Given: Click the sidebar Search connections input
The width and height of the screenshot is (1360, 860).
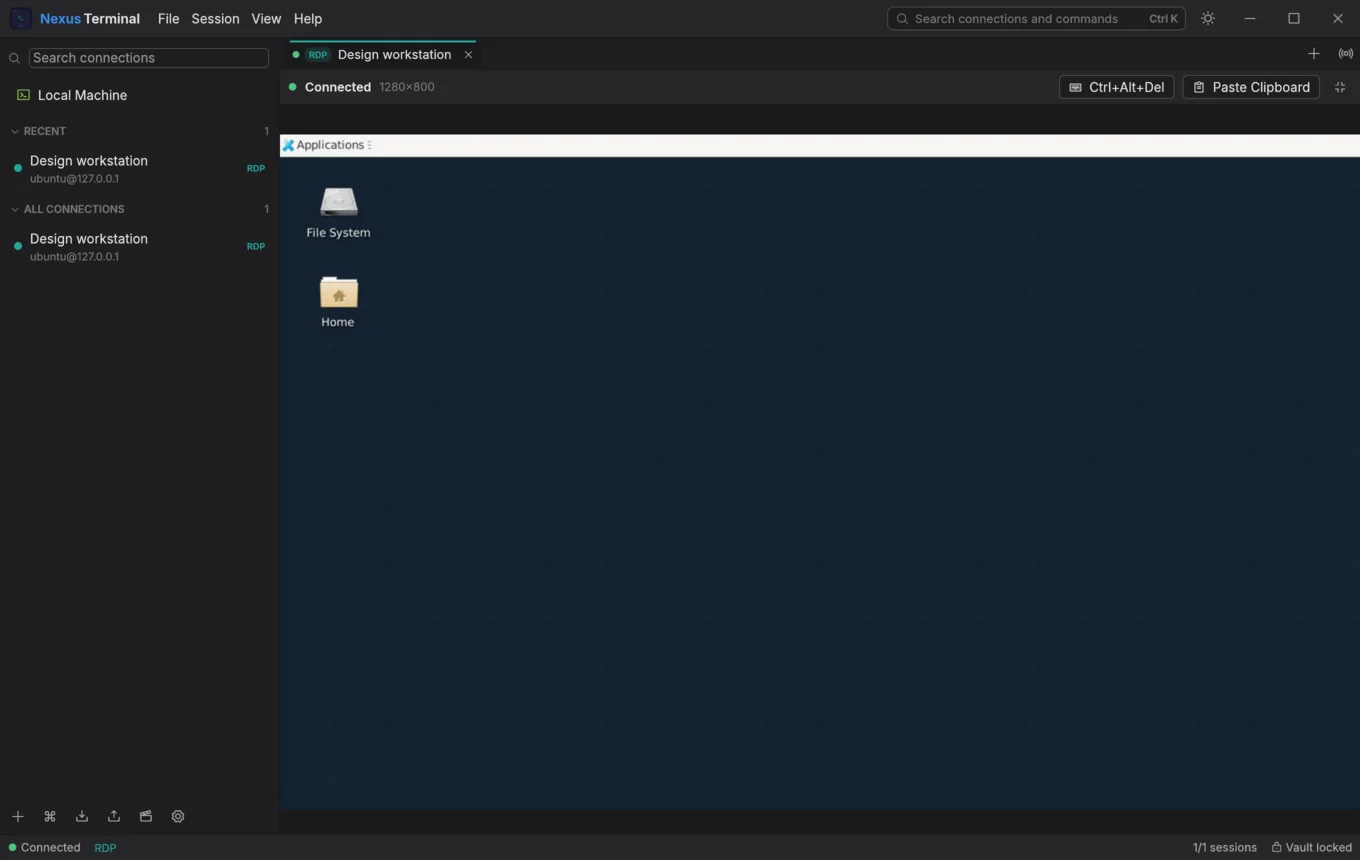Looking at the screenshot, I should [149, 58].
